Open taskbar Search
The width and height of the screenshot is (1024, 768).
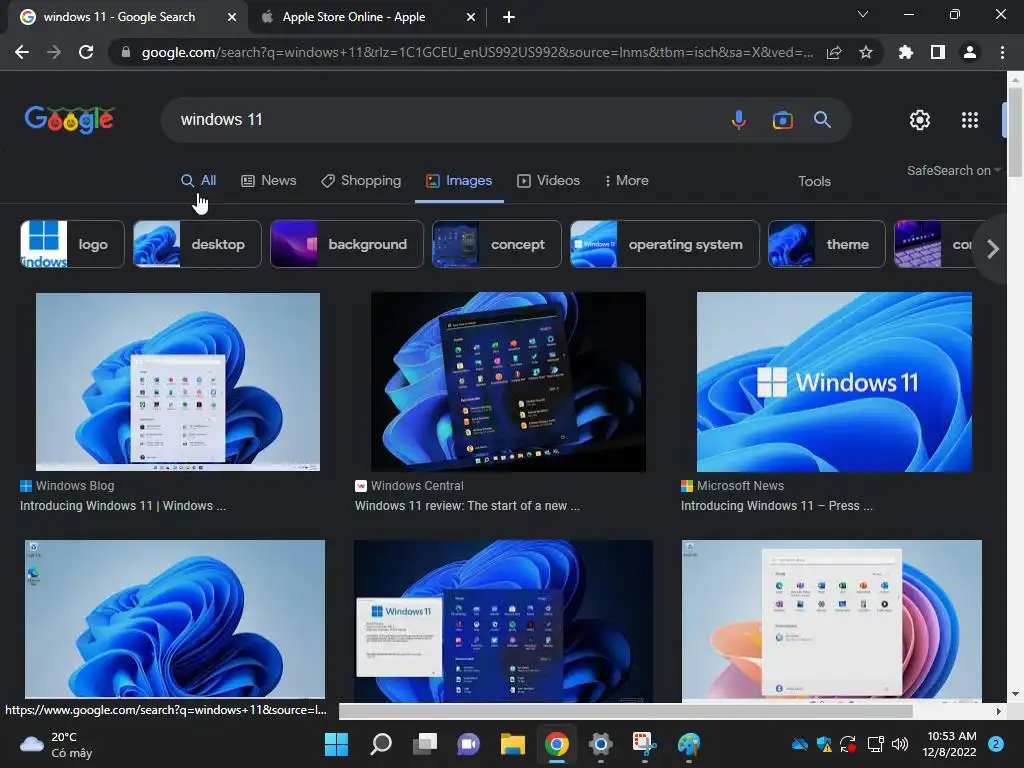coord(381,744)
